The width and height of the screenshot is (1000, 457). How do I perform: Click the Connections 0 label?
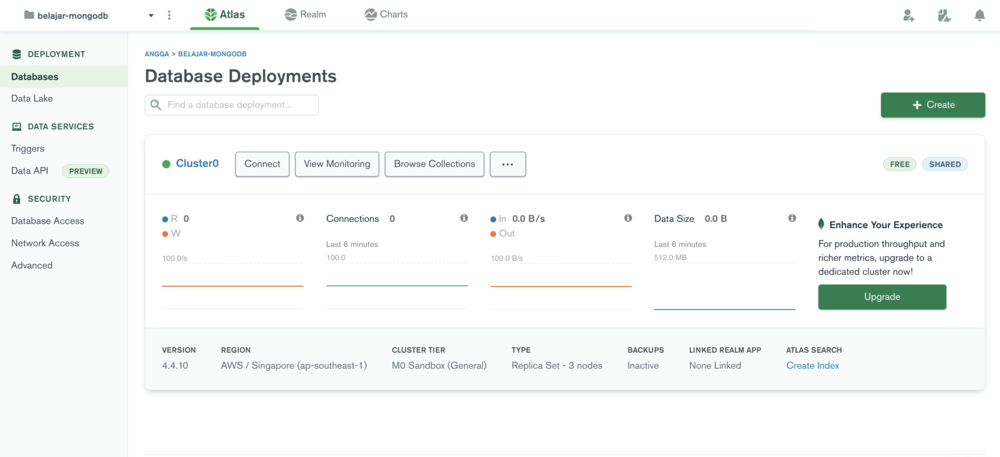click(x=360, y=219)
